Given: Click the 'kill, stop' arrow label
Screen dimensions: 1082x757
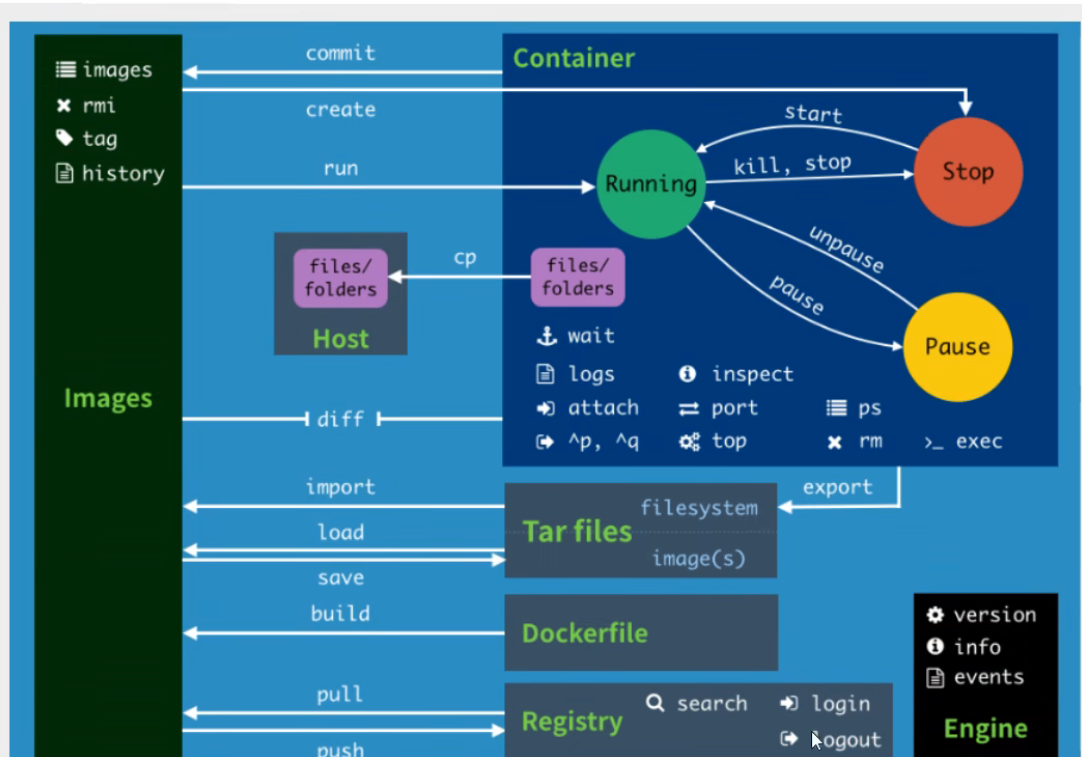Looking at the screenshot, I should (x=792, y=164).
